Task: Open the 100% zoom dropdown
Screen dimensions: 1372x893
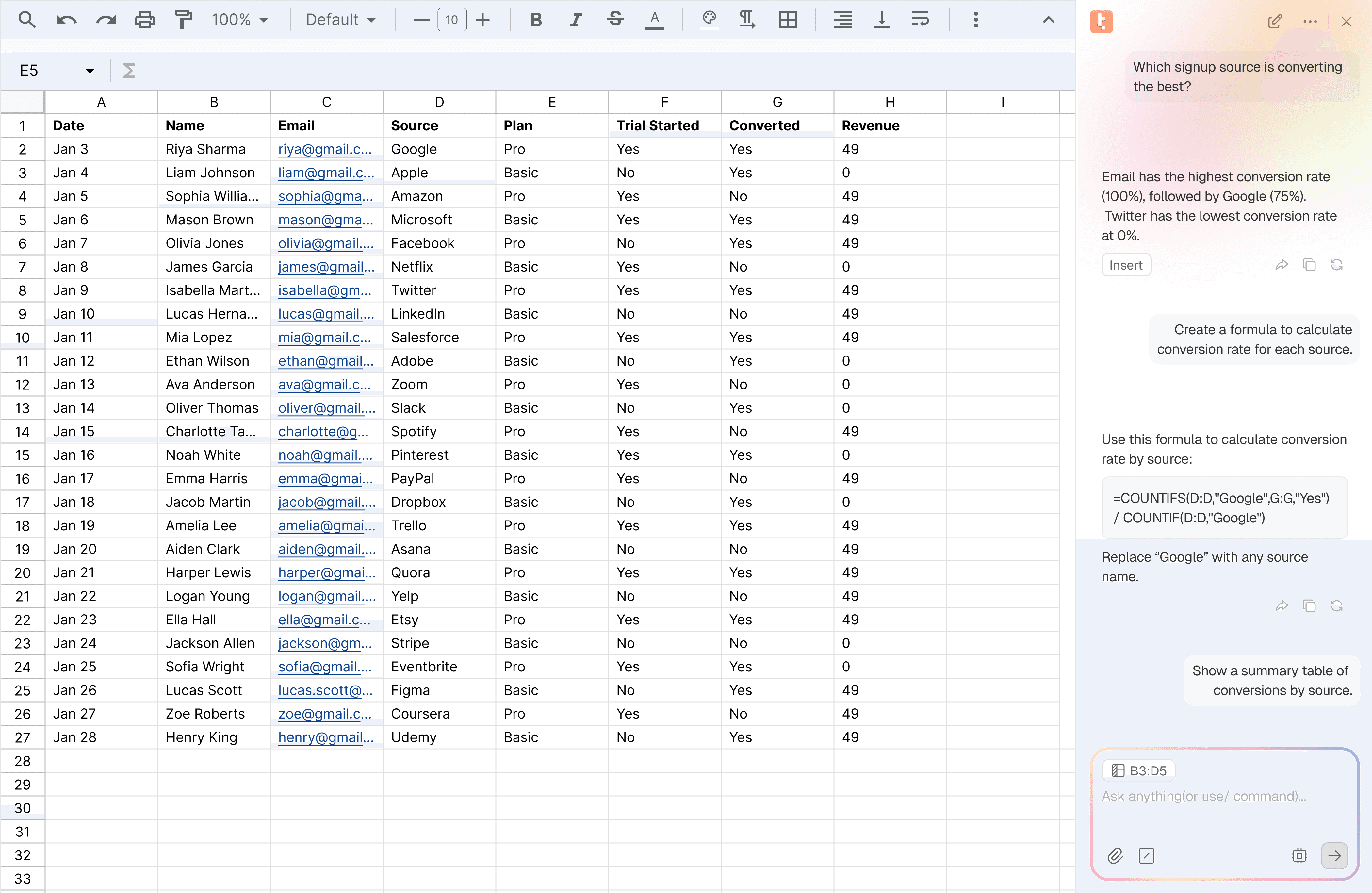Action: [x=240, y=20]
